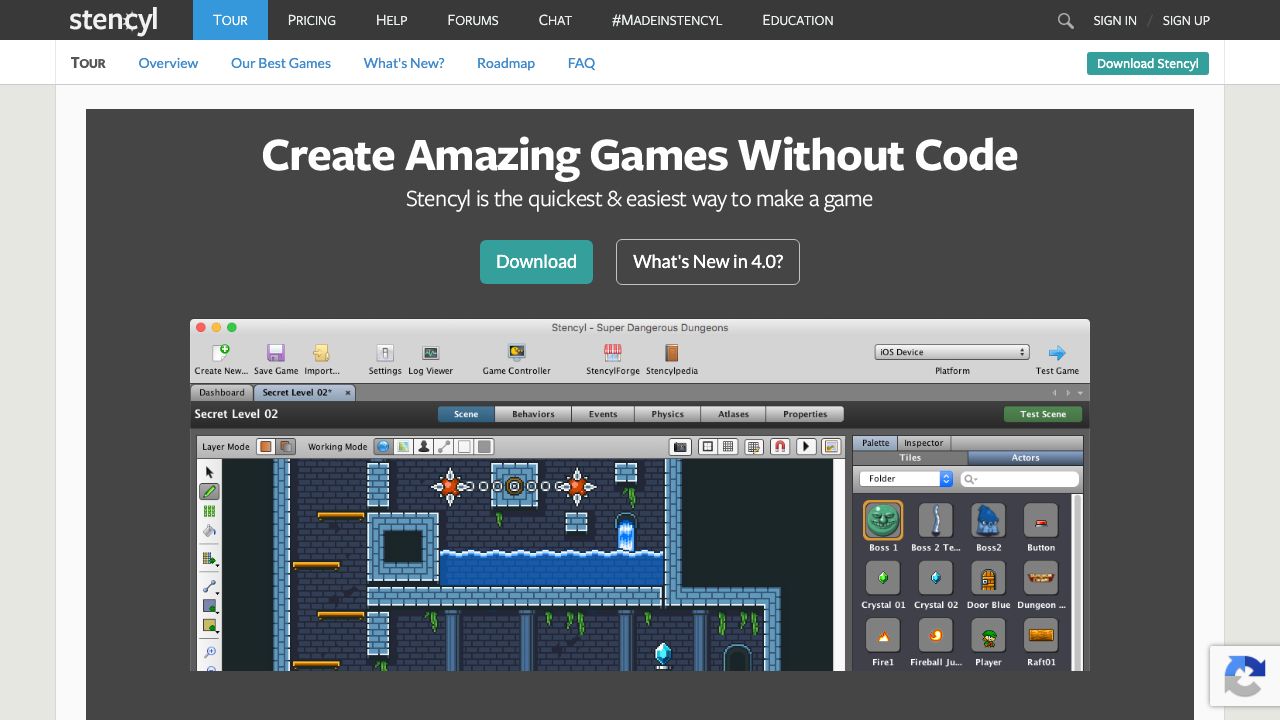
Task: Click the palette search field
Action: [1020, 479]
